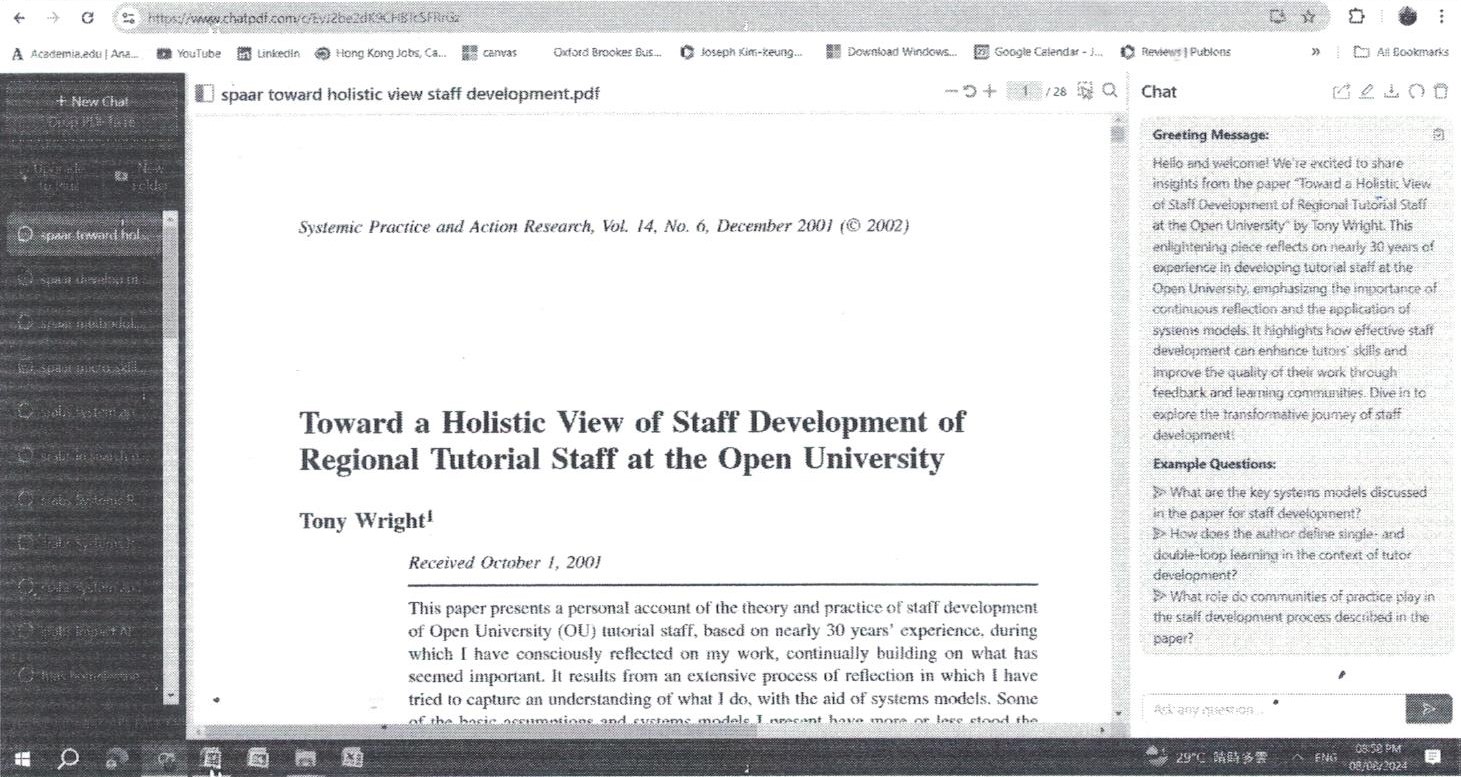Bookmark this page with the star icon
The image size is (1461, 777).
(x=1308, y=17)
